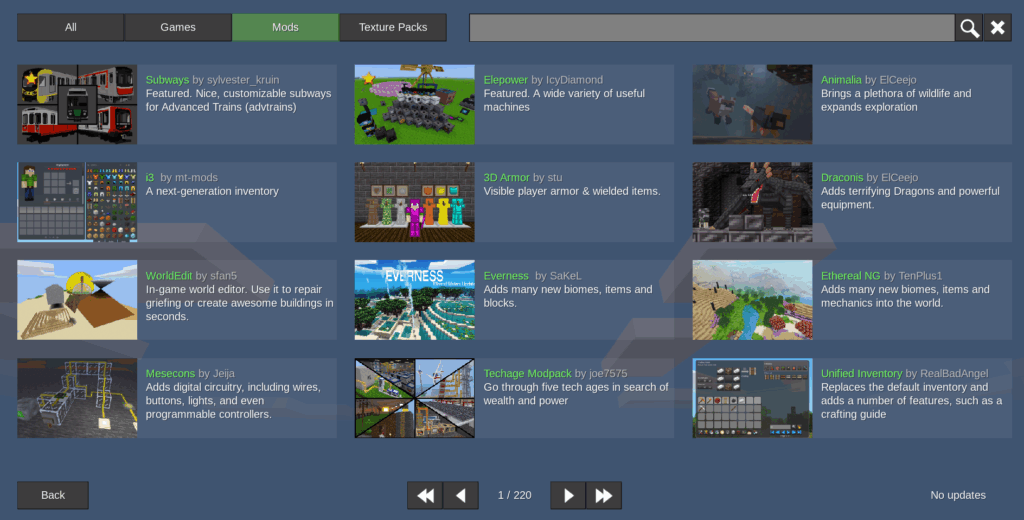Open the Elepower mod thumbnail
Image resolution: width=1024 pixels, height=520 pixels.
click(414, 105)
